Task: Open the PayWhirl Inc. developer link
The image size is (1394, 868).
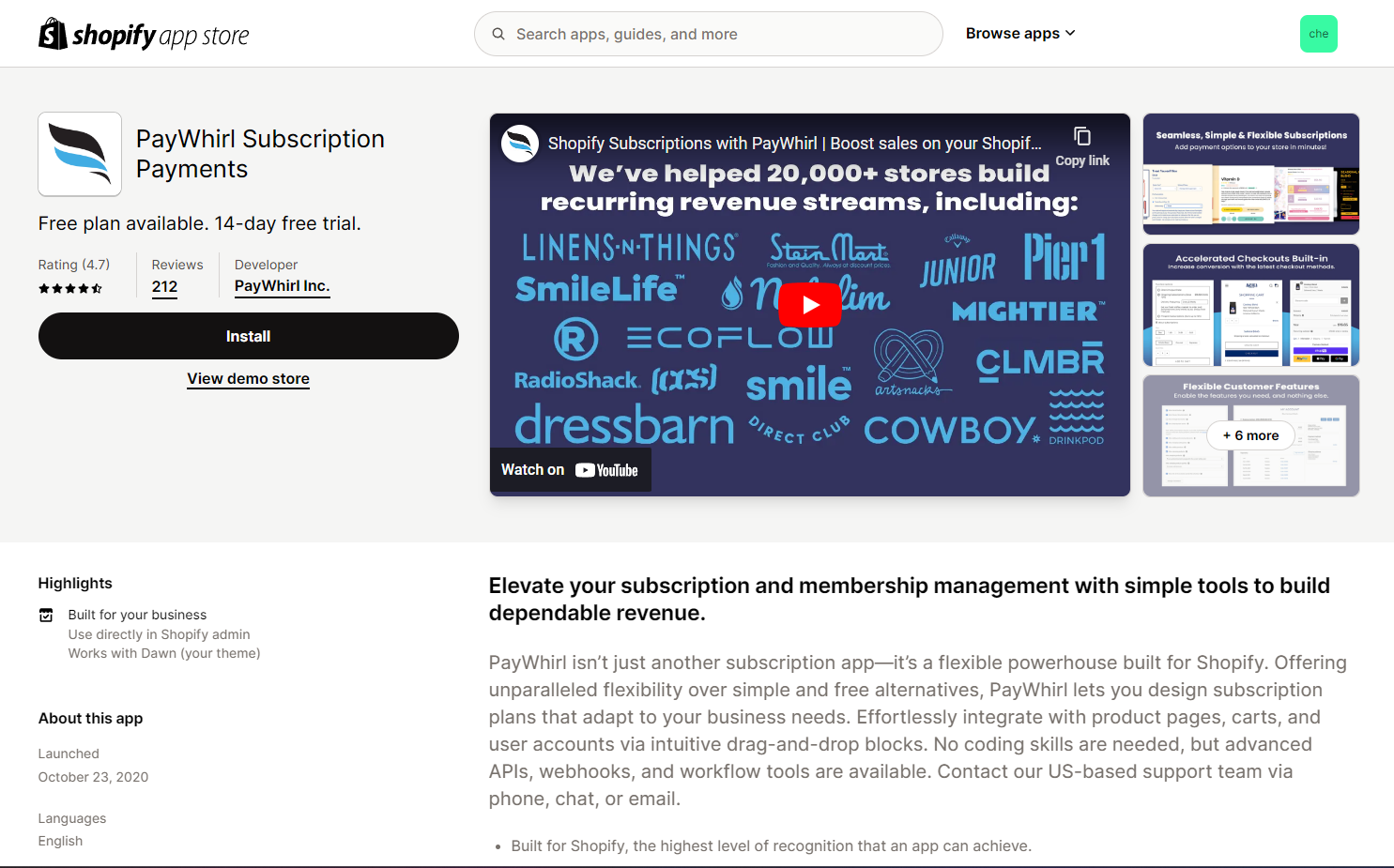Action: pos(282,286)
